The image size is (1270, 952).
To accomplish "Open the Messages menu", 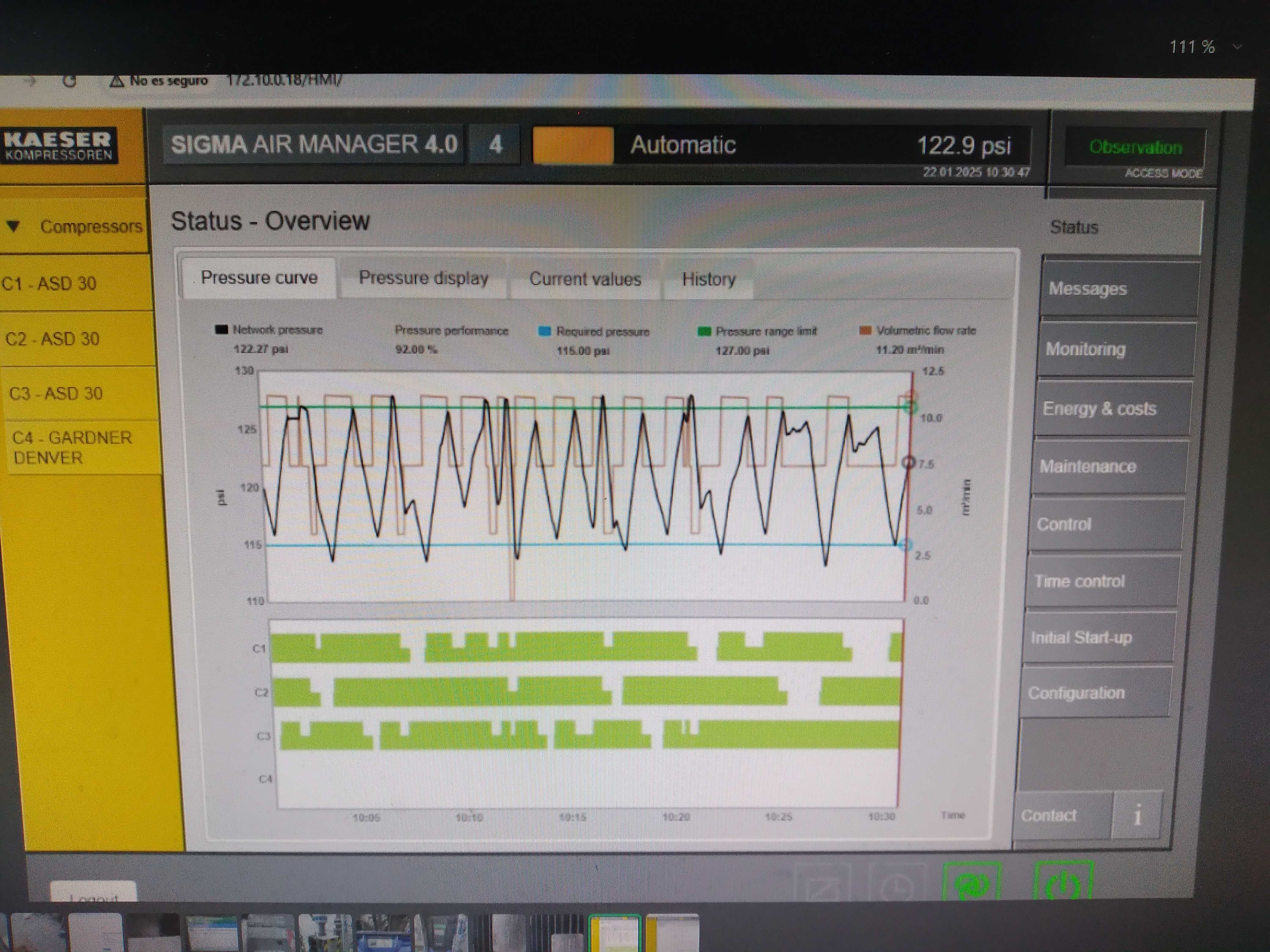I will point(1120,289).
